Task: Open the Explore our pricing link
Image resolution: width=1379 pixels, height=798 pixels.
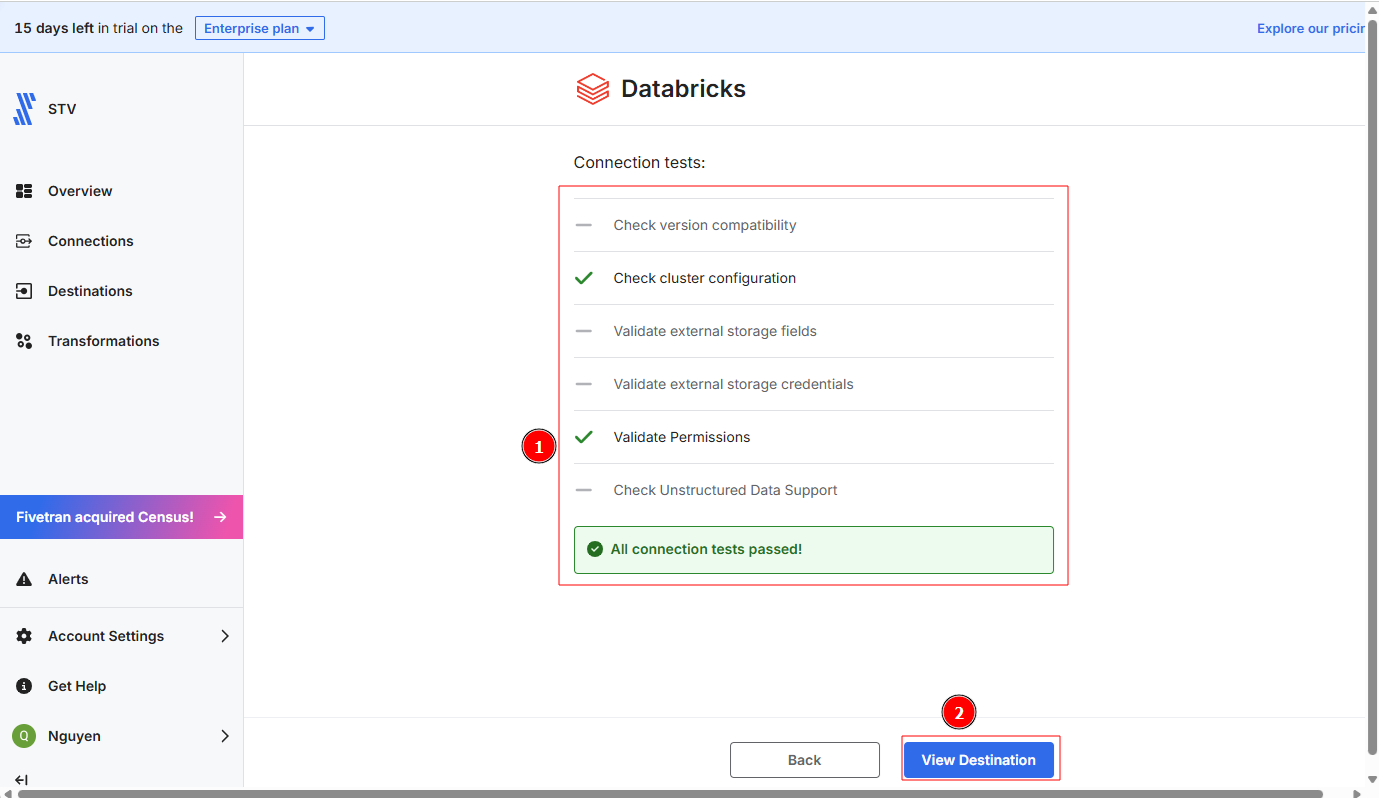Action: 1310,28
